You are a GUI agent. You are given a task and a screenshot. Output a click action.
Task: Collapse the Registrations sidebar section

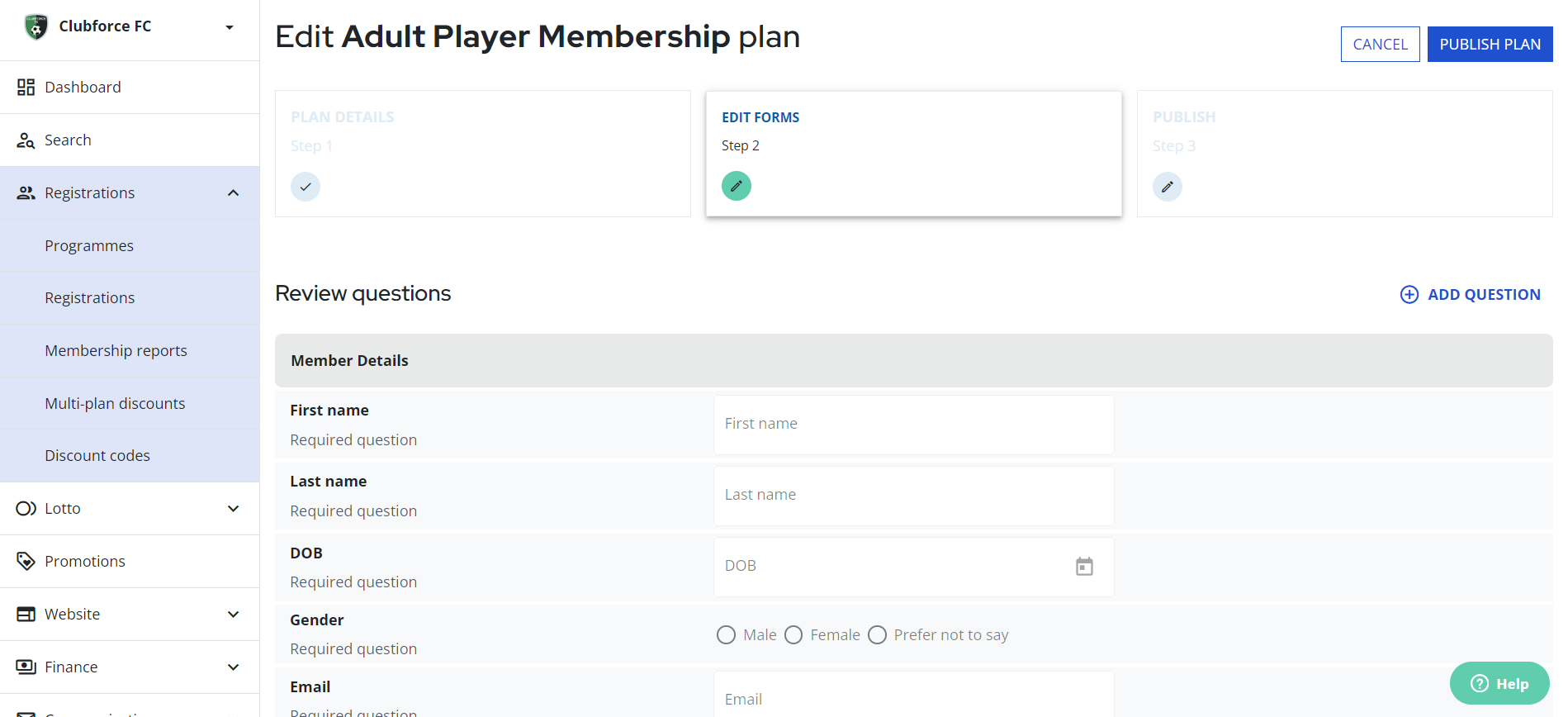(234, 192)
